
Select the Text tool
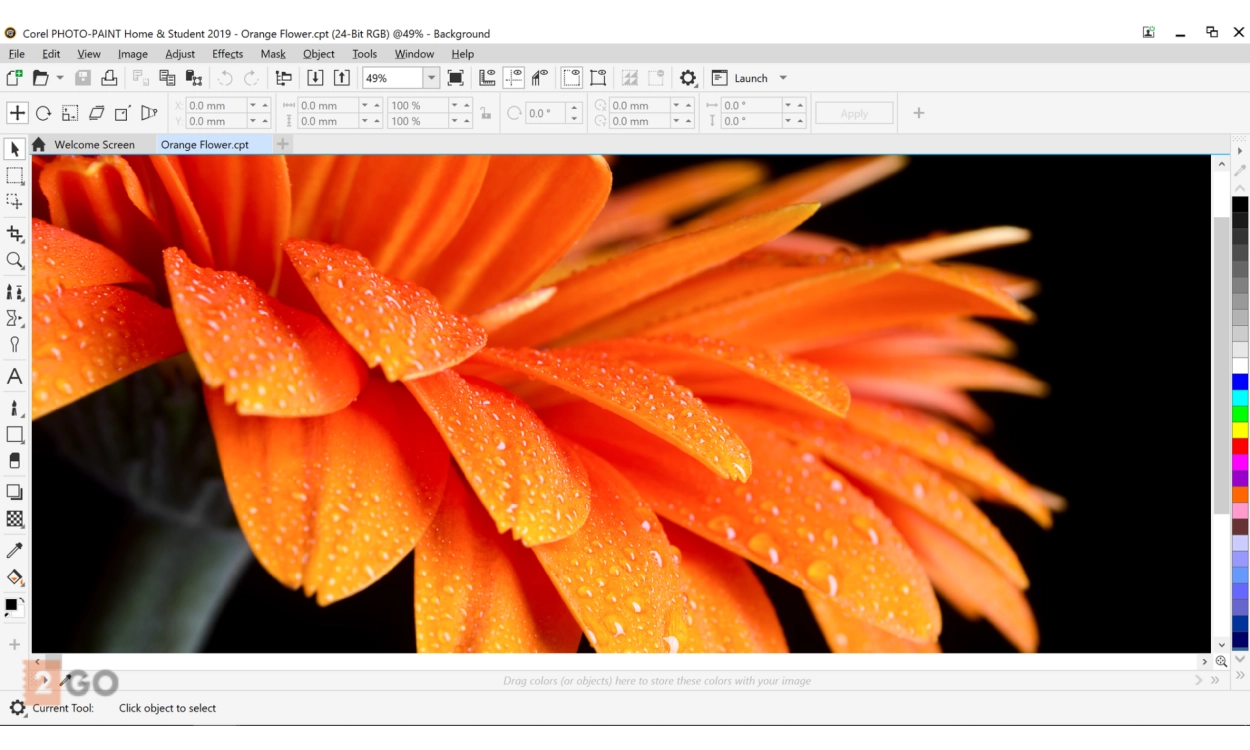(15, 377)
